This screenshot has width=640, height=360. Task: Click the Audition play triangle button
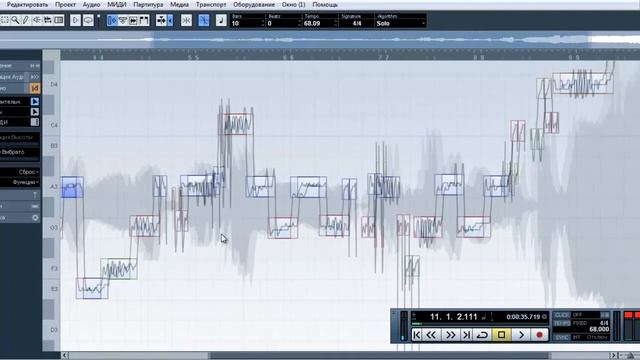(75, 20)
